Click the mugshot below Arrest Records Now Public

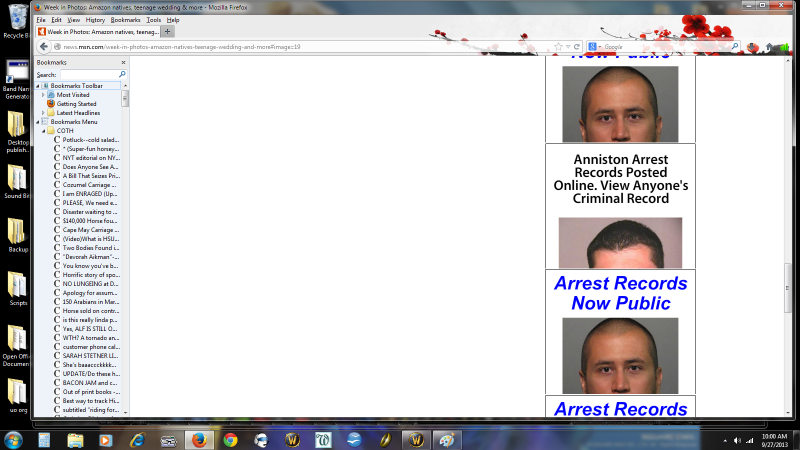[x=620, y=356]
